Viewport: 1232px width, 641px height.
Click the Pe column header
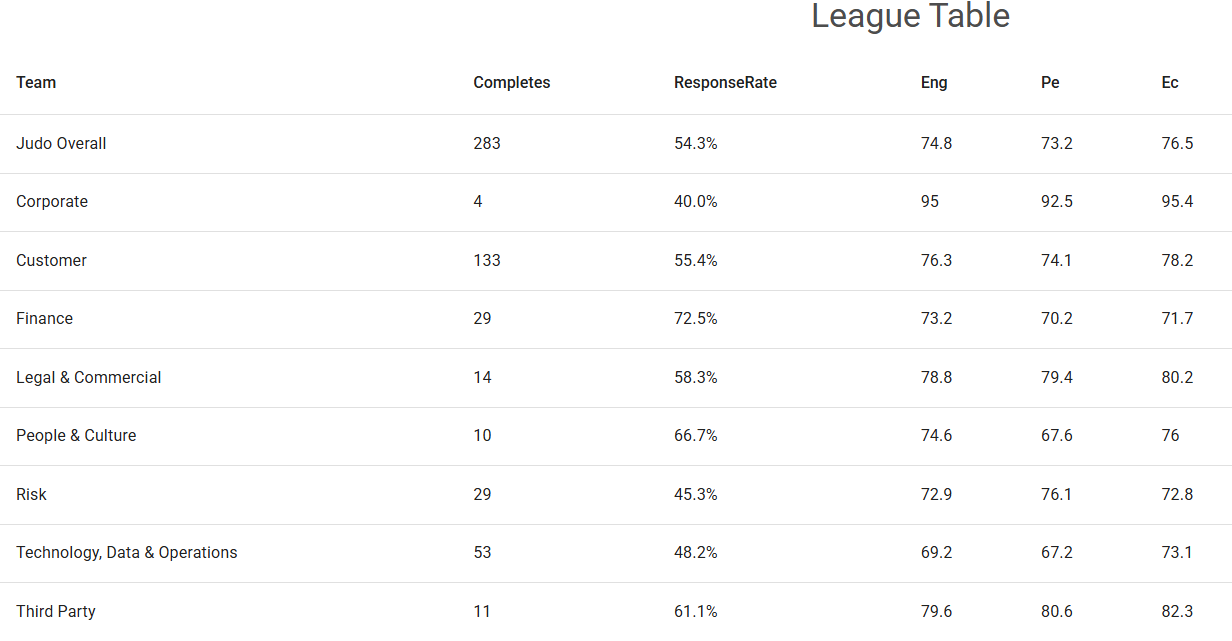[1049, 83]
